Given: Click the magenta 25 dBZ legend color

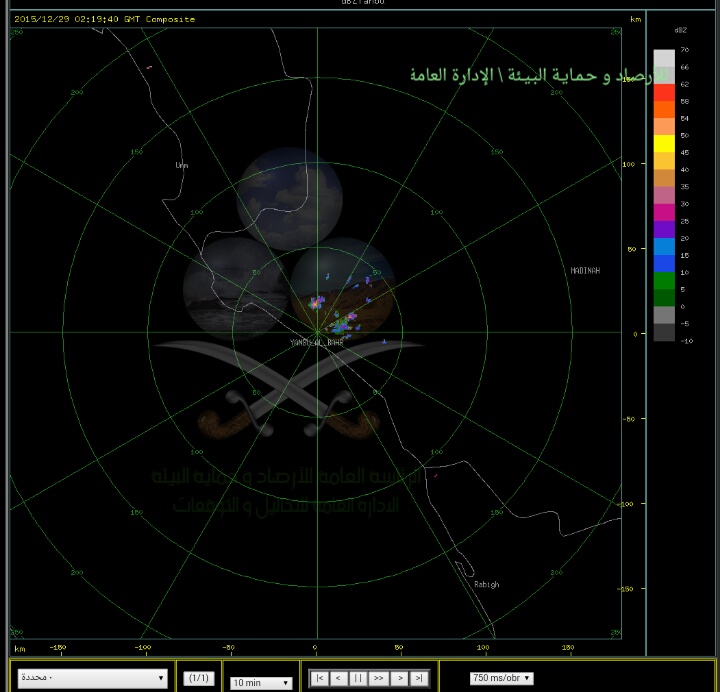Looking at the screenshot, I should [664, 212].
